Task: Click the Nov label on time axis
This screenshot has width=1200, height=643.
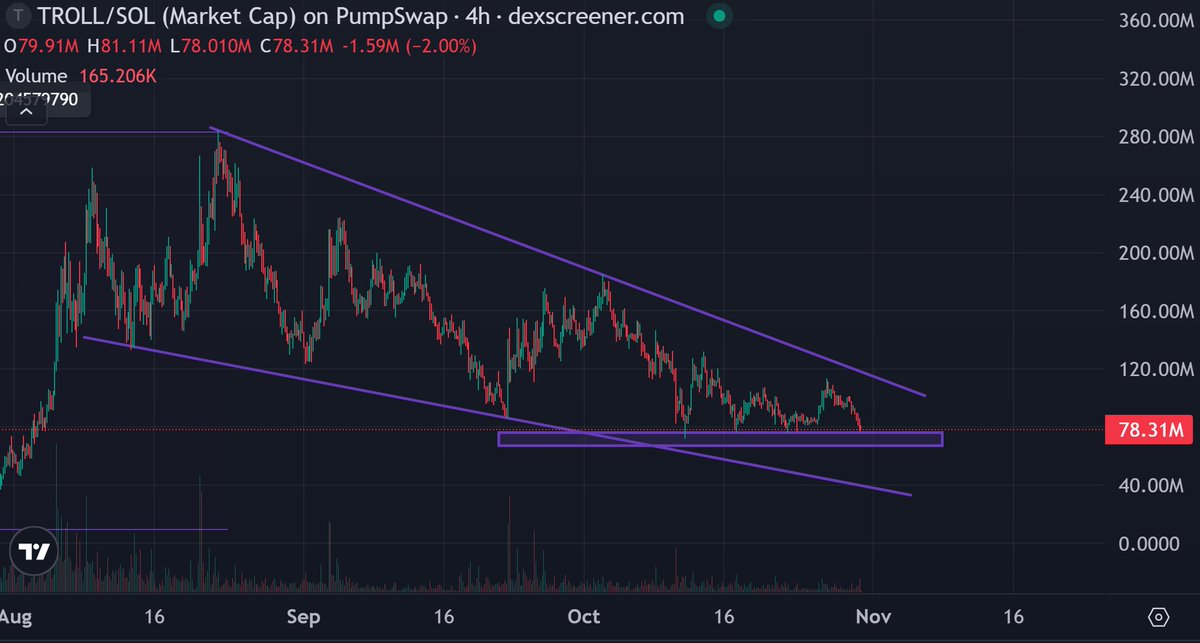Action: click(872, 616)
